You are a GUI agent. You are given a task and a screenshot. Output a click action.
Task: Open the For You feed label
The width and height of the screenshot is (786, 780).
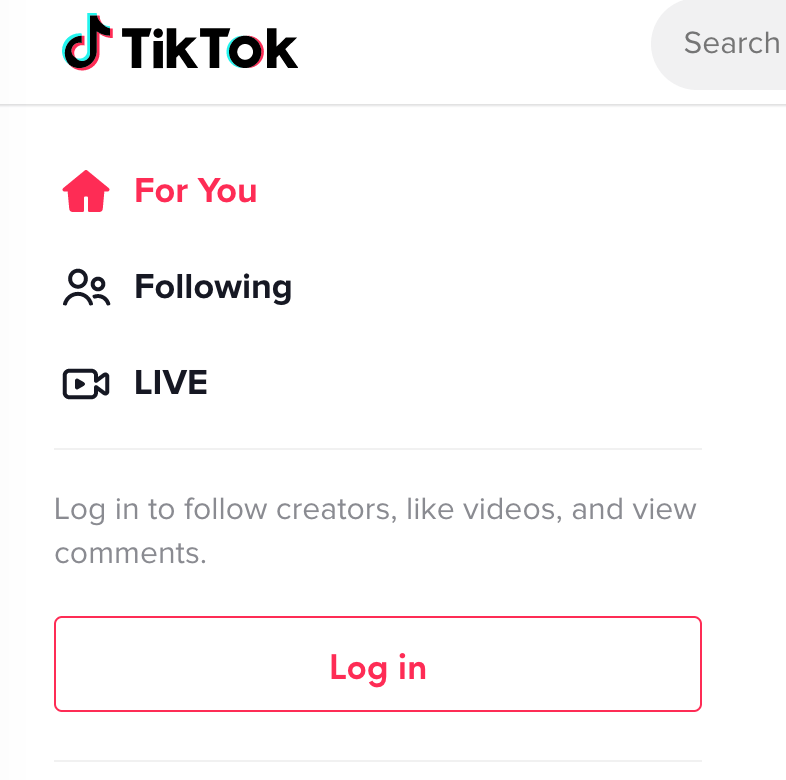point(195,190)
